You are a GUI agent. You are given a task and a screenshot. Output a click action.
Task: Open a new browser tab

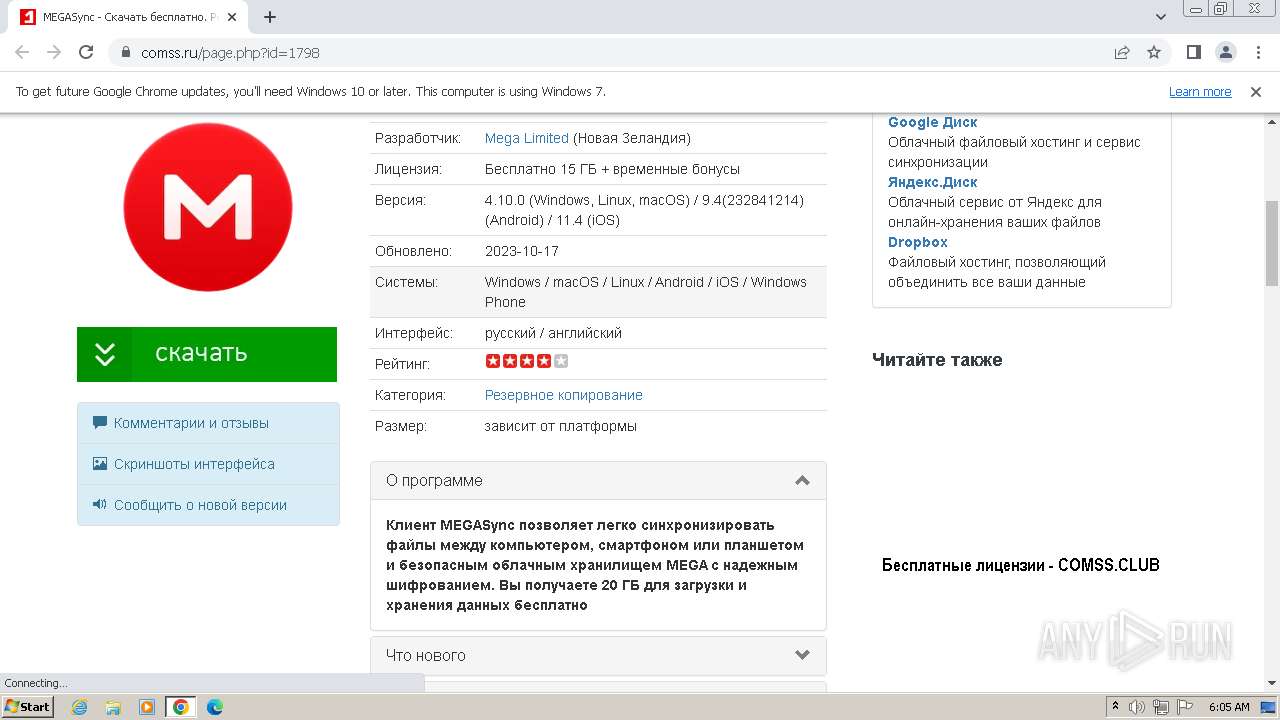point(270,17)
